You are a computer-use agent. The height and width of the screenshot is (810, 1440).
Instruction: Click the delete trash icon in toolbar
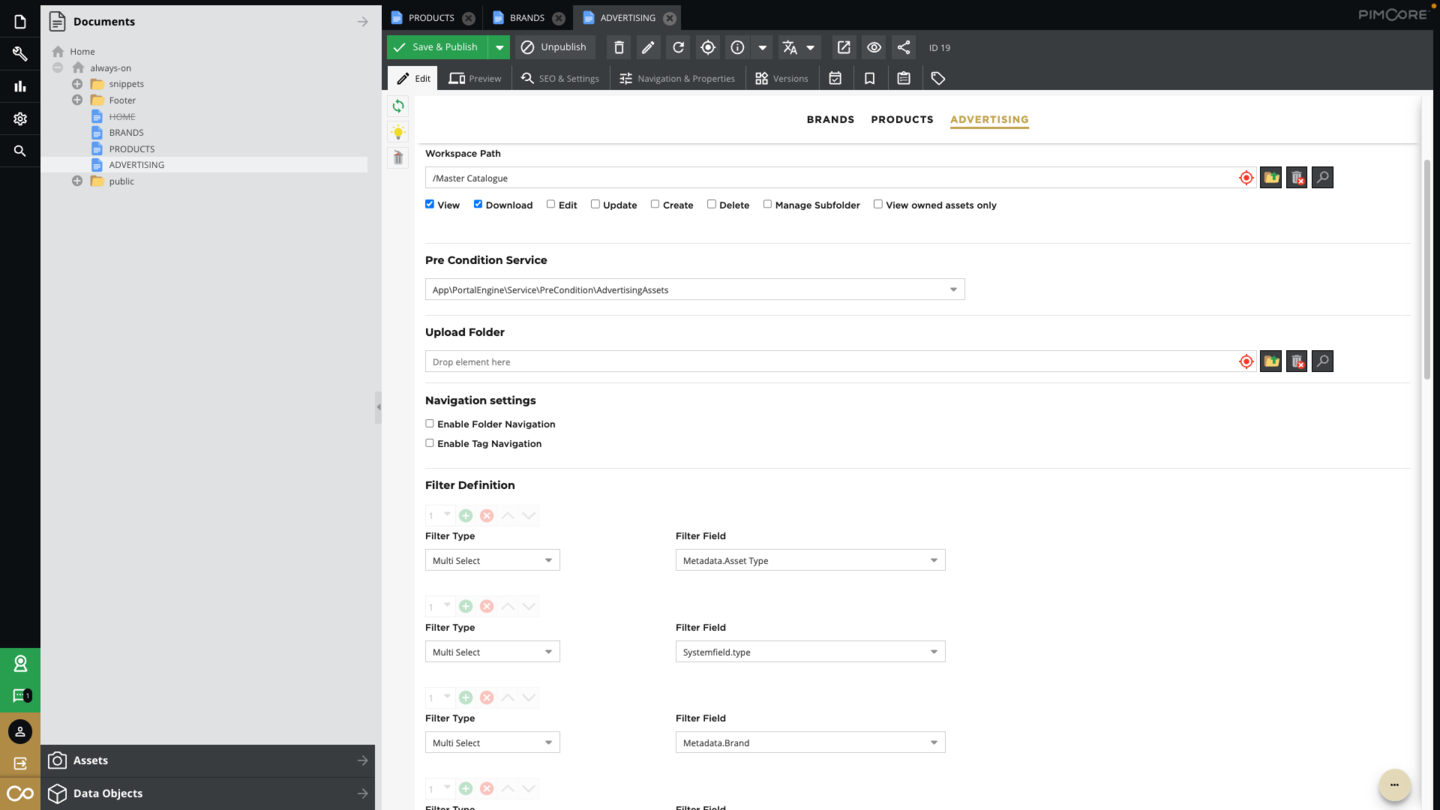click(x=619, y=47)
